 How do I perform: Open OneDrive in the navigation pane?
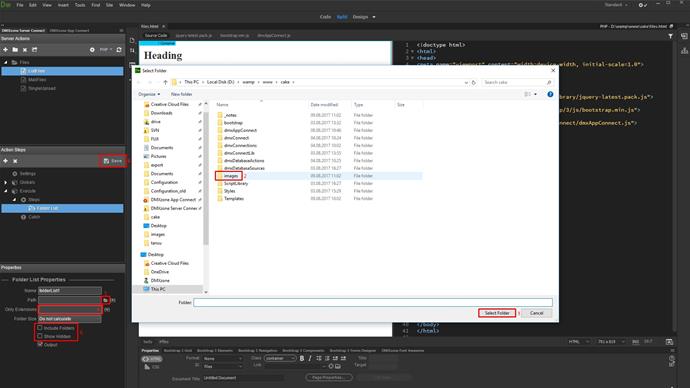(160, 272)
